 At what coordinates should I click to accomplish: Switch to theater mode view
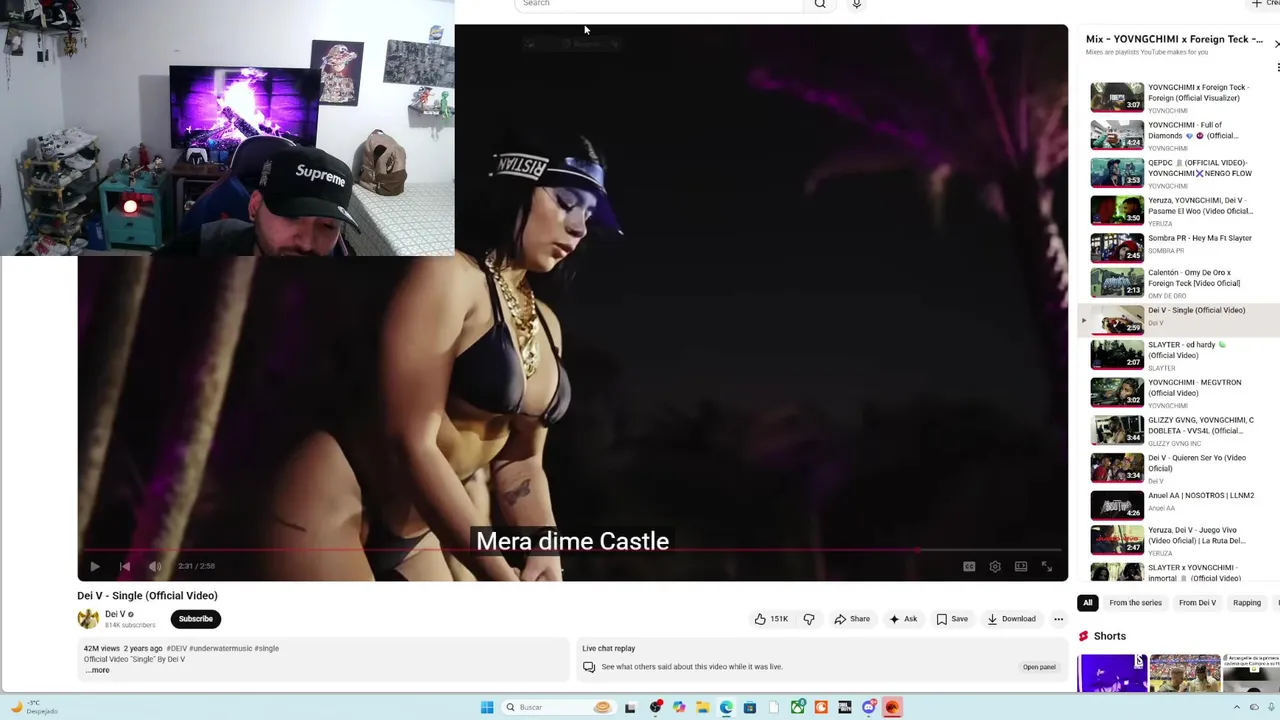click(1021, 566)
